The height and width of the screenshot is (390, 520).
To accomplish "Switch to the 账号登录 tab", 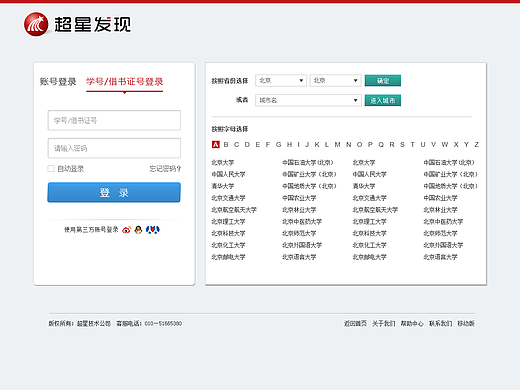I will (58, 82).
